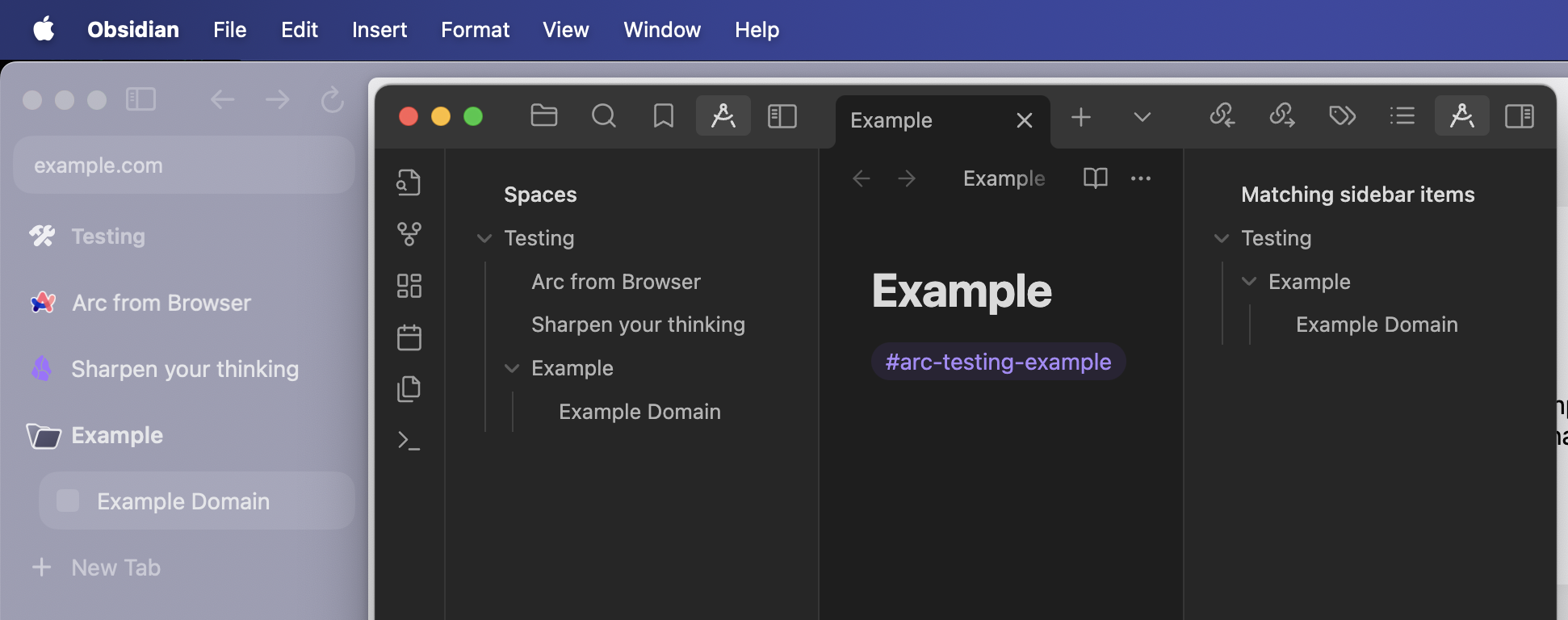
Task: Open graph view from the ribbon
Action: 409,234
